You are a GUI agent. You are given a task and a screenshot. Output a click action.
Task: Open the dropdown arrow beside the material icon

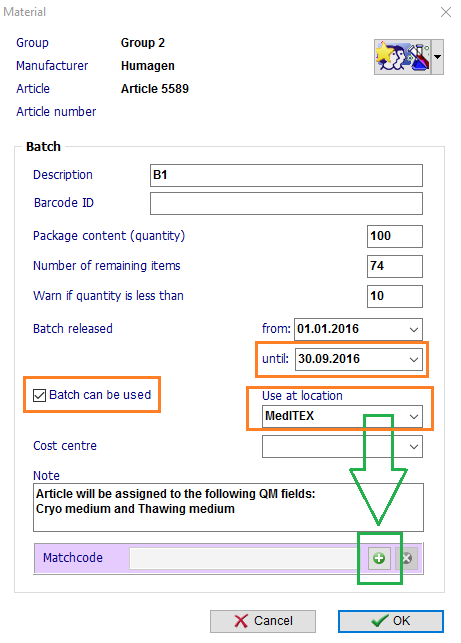pos(438,57)
